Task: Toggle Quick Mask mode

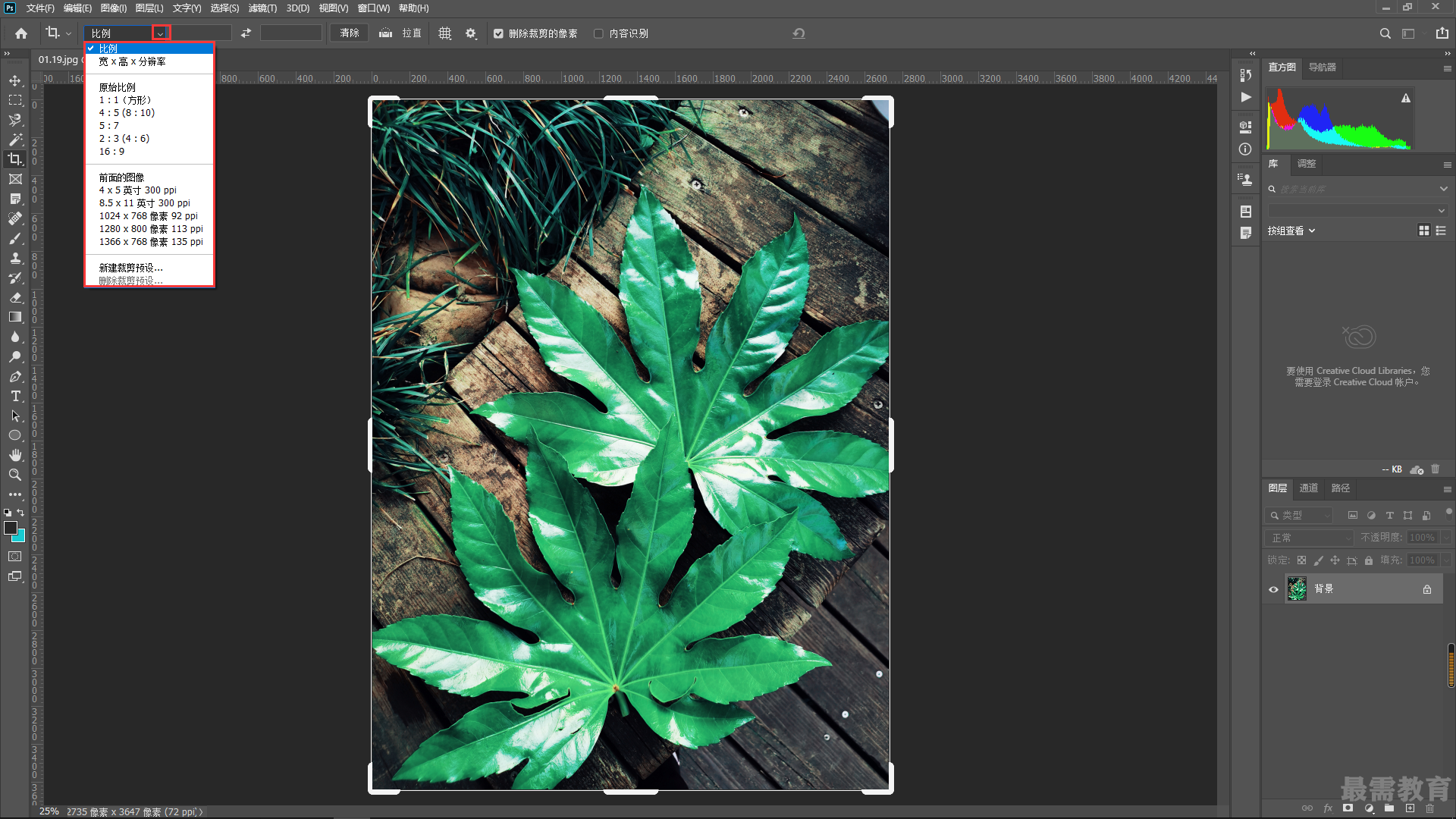Action: (15, 557)
